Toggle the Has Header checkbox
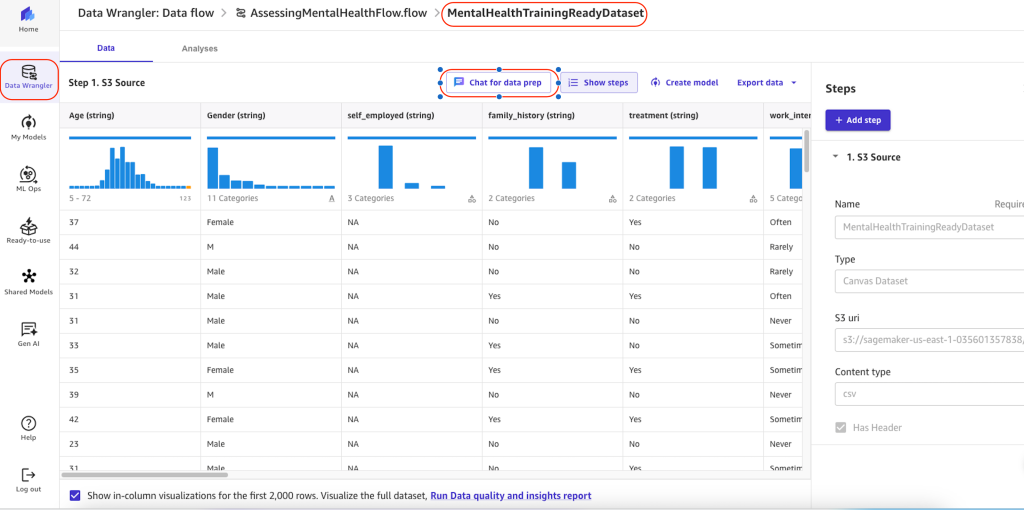This screenshot has height=510, width=1024. coord(840,428)
